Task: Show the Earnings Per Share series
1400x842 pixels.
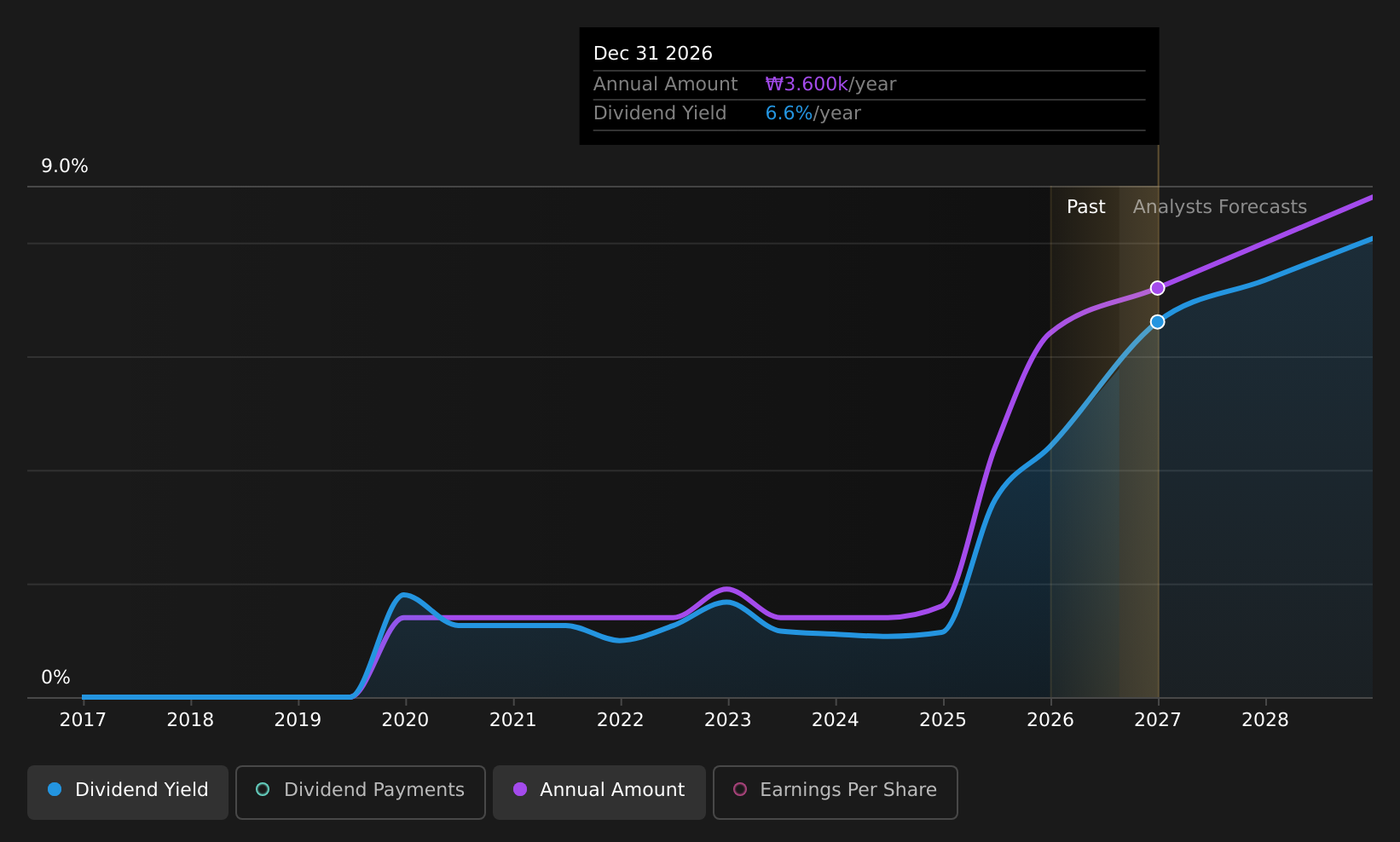Action: (835, 792)
